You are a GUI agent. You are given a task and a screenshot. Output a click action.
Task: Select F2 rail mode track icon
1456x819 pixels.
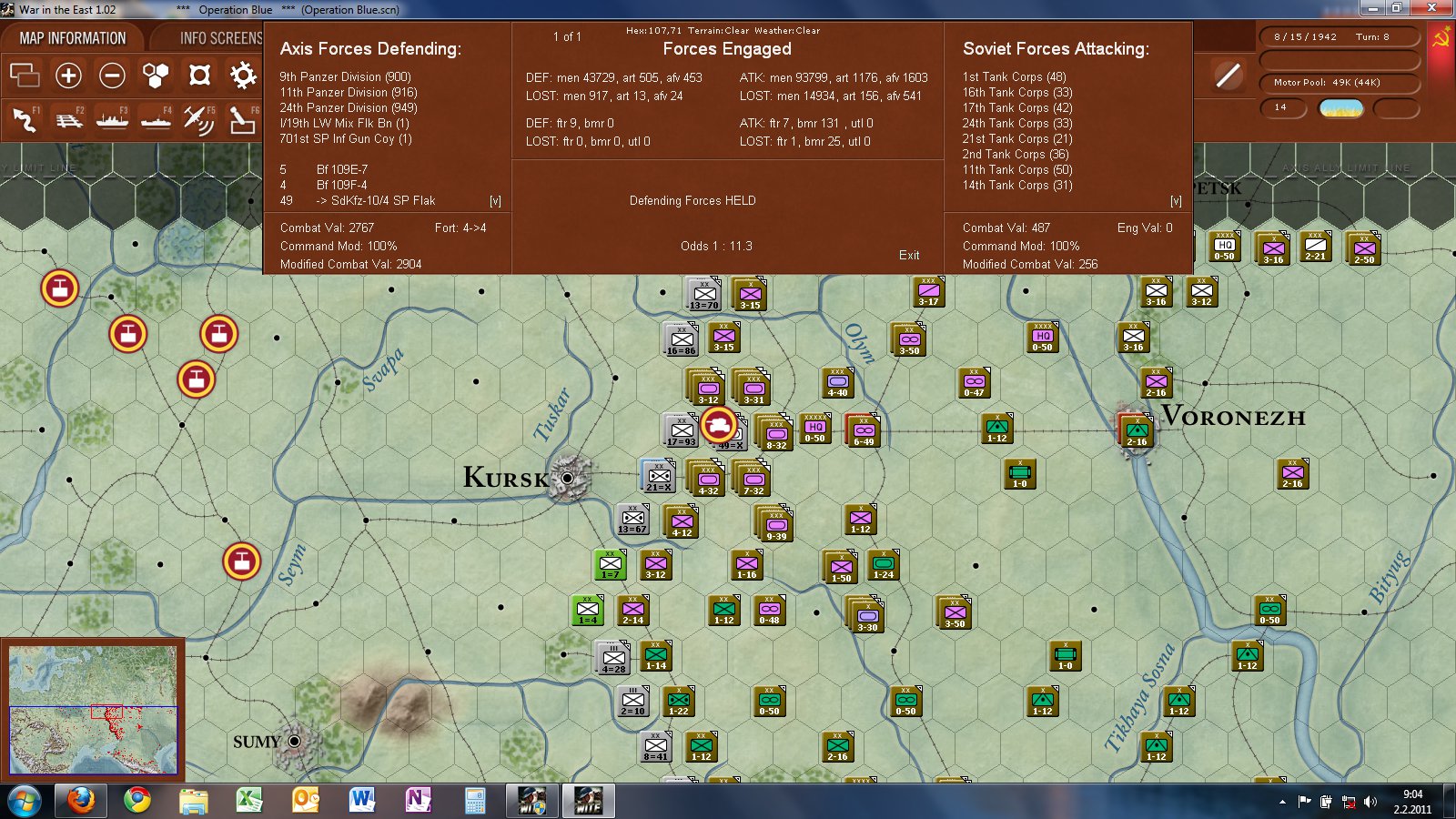click(x=68, y=120)
